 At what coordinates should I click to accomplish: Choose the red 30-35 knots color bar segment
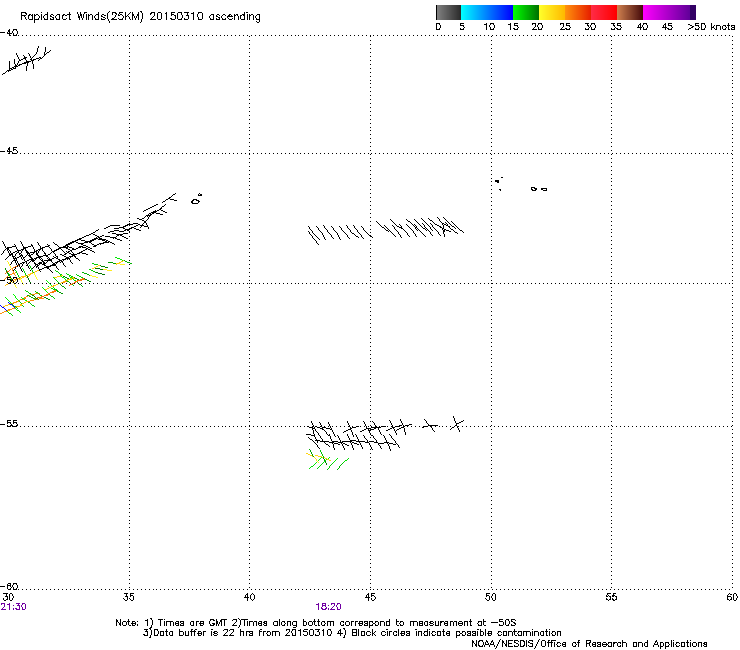604,12
